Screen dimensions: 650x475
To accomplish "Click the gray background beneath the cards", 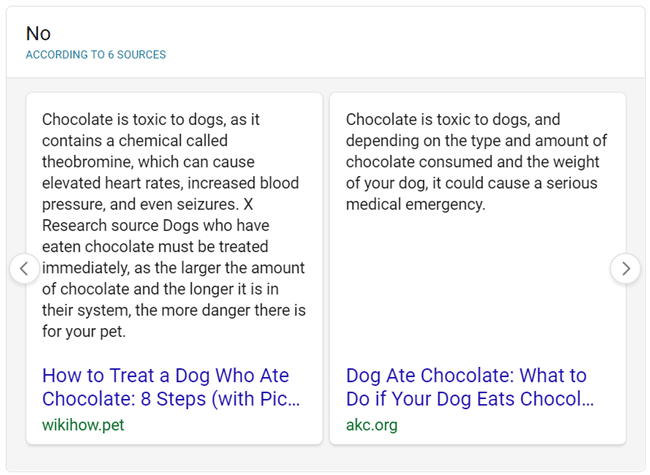I will tap(325, 458).
